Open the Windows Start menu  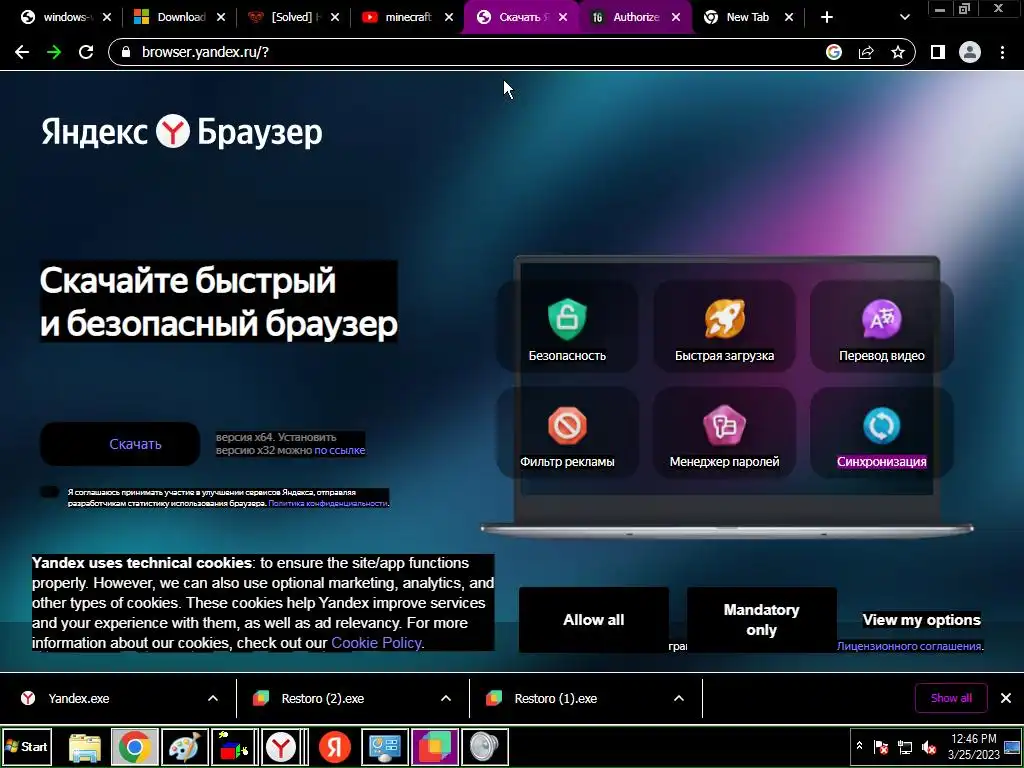[x=27, y=746]
